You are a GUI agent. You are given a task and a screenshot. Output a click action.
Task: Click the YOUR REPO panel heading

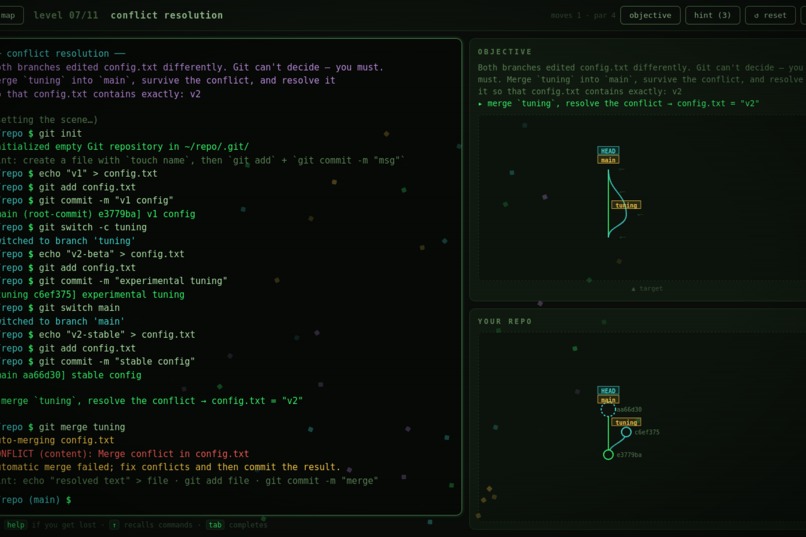(x=505, y=321)
